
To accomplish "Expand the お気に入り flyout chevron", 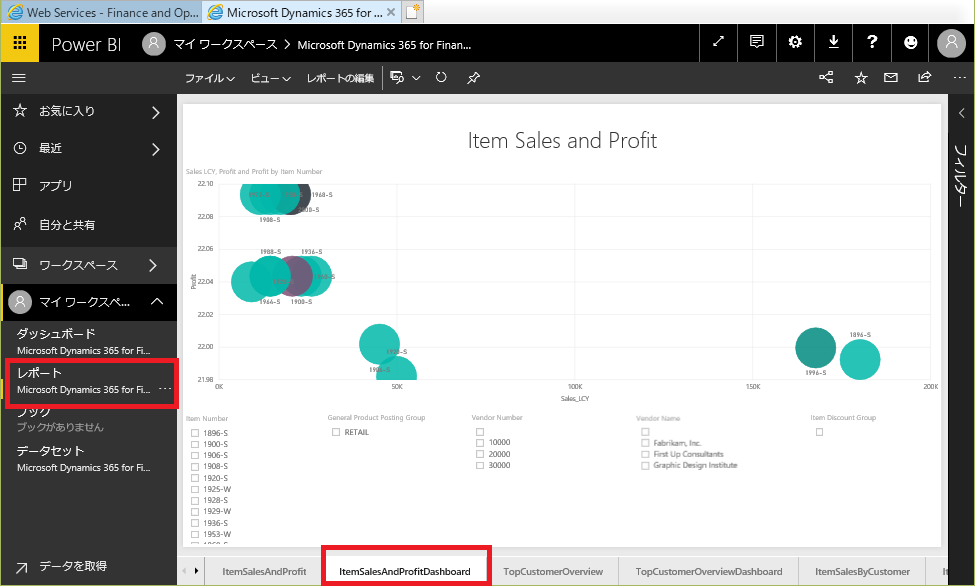I will [155, 112].
